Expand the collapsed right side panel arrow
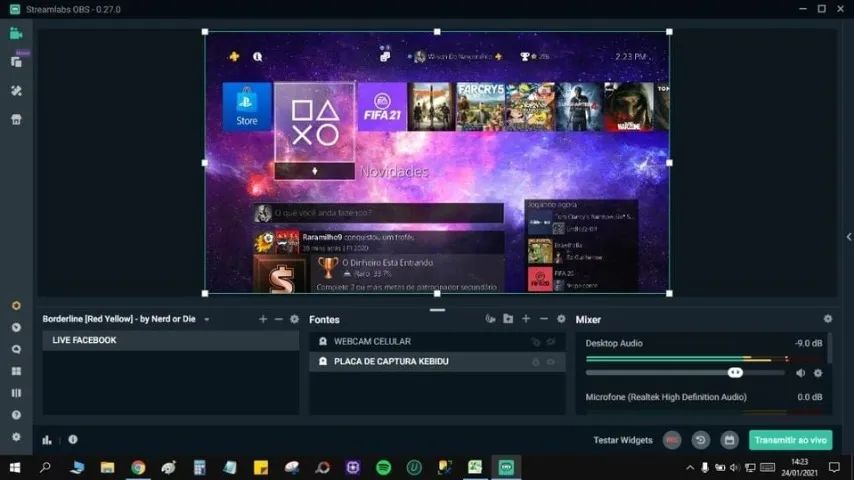 point(849,237)
